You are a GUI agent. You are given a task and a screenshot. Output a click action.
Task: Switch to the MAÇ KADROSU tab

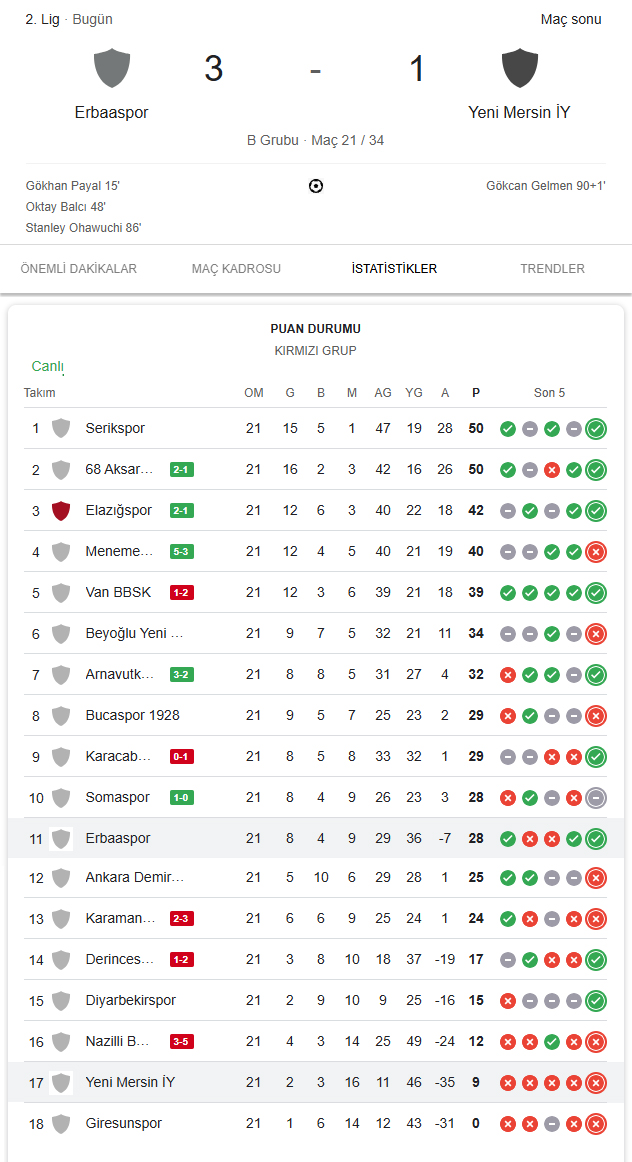(x=236, y=269)
